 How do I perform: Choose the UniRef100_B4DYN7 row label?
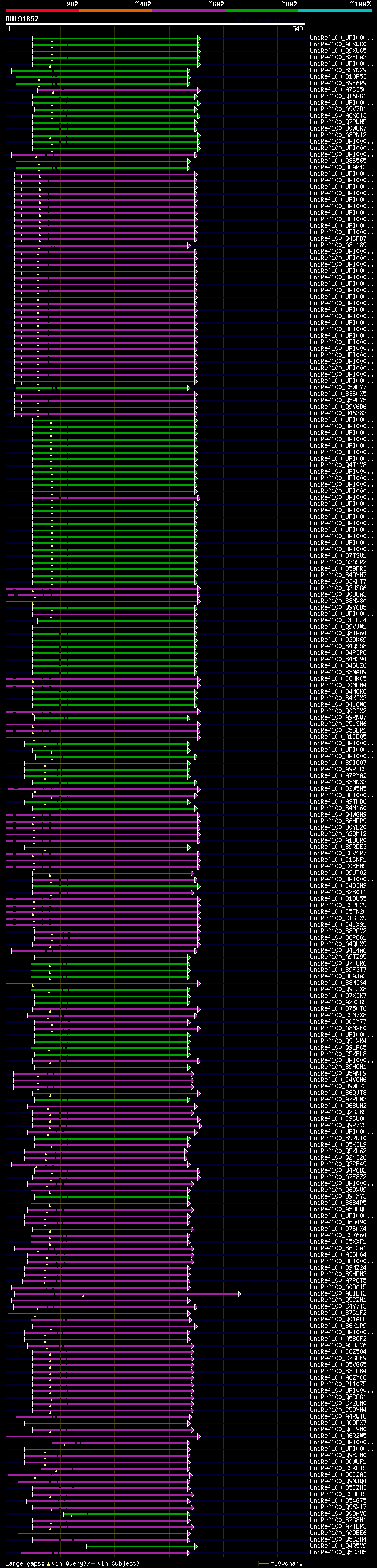pyautogui.click(x=338, y=575)
